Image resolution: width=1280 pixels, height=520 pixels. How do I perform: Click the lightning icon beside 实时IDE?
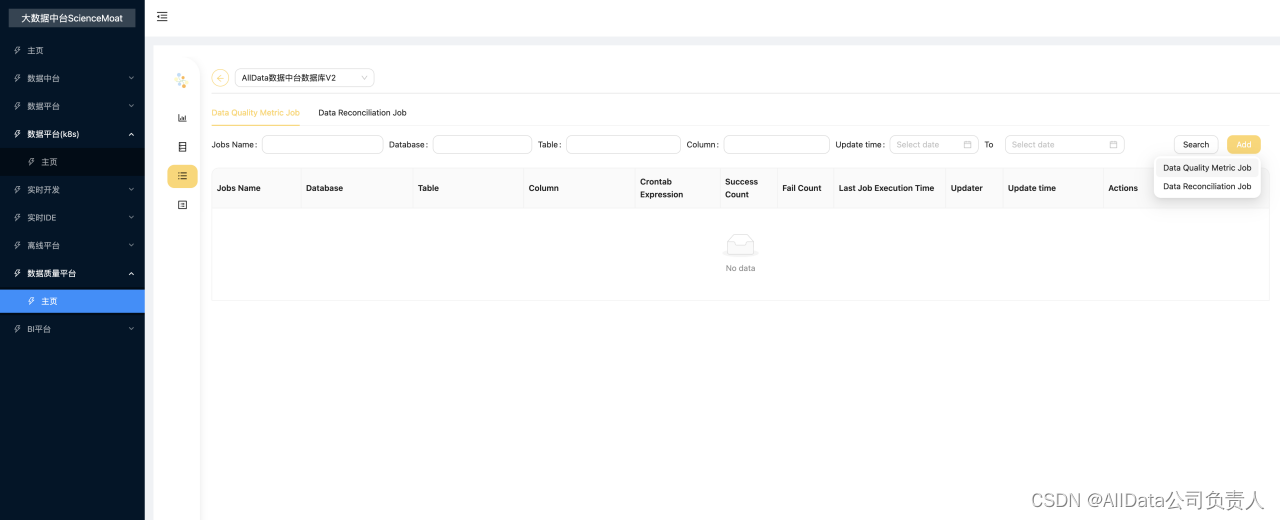pos(17,217)
